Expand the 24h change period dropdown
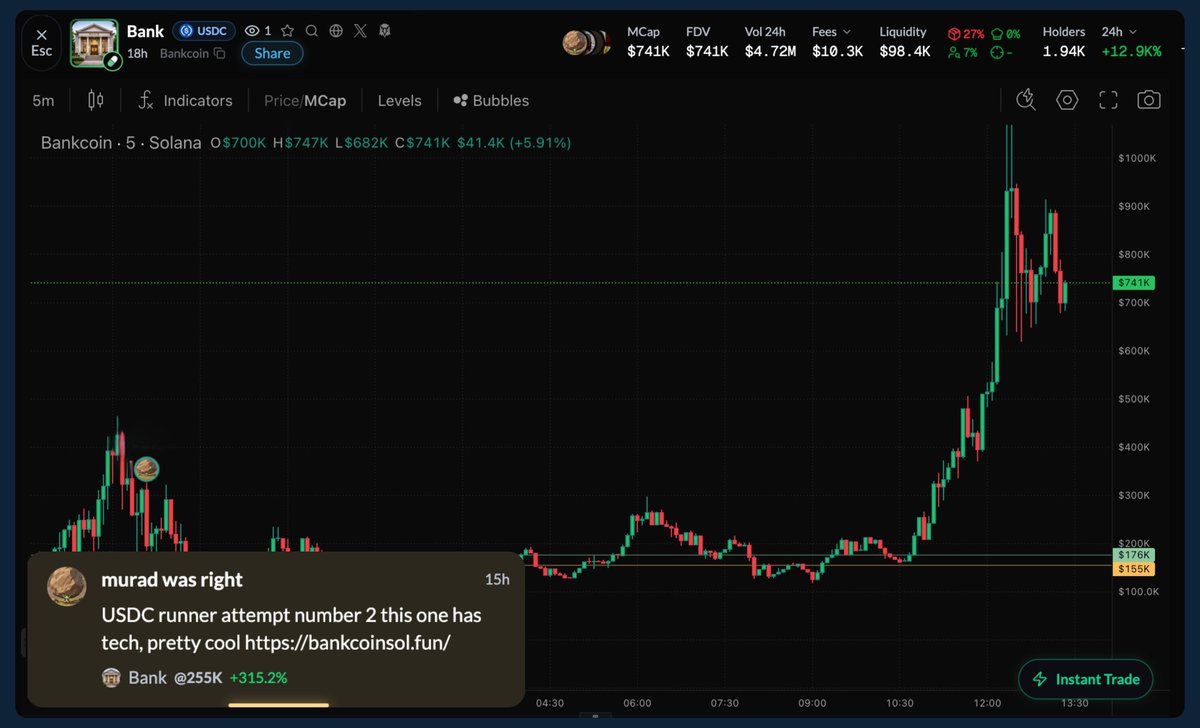 (x=1118, y=32)
